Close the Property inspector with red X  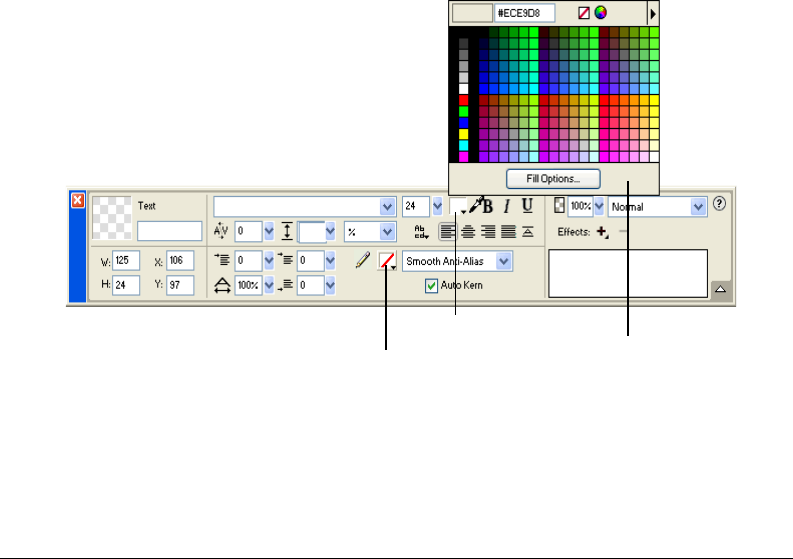click(x=77, y=200)
